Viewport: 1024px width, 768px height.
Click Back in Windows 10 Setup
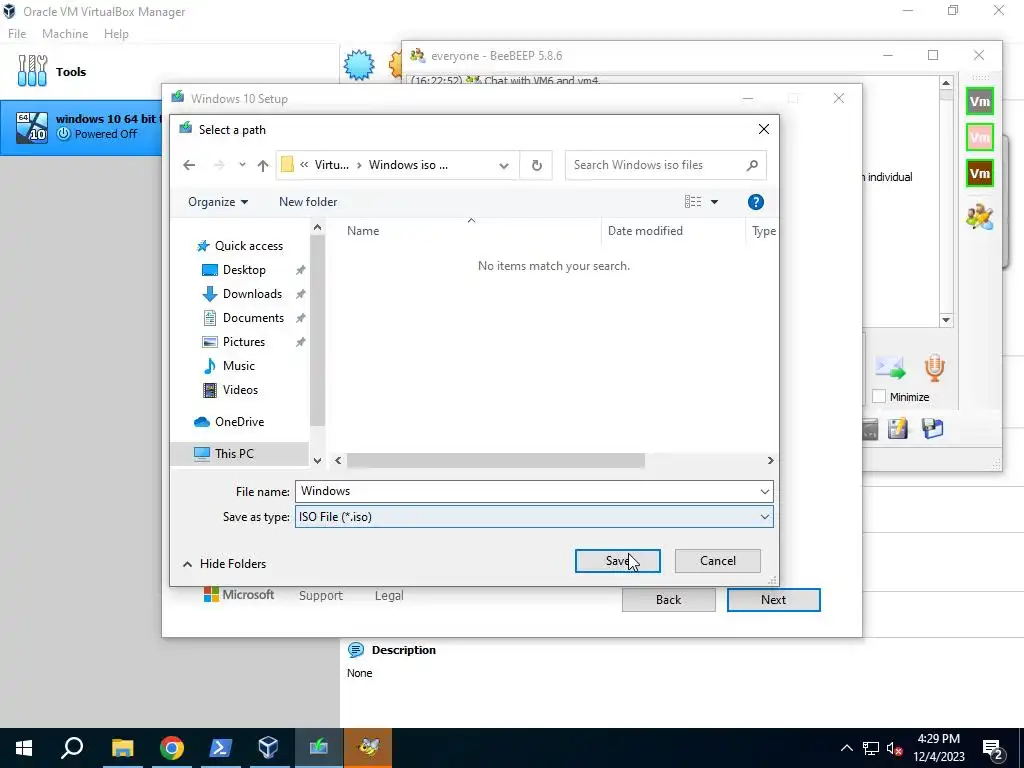coord(668,600)
